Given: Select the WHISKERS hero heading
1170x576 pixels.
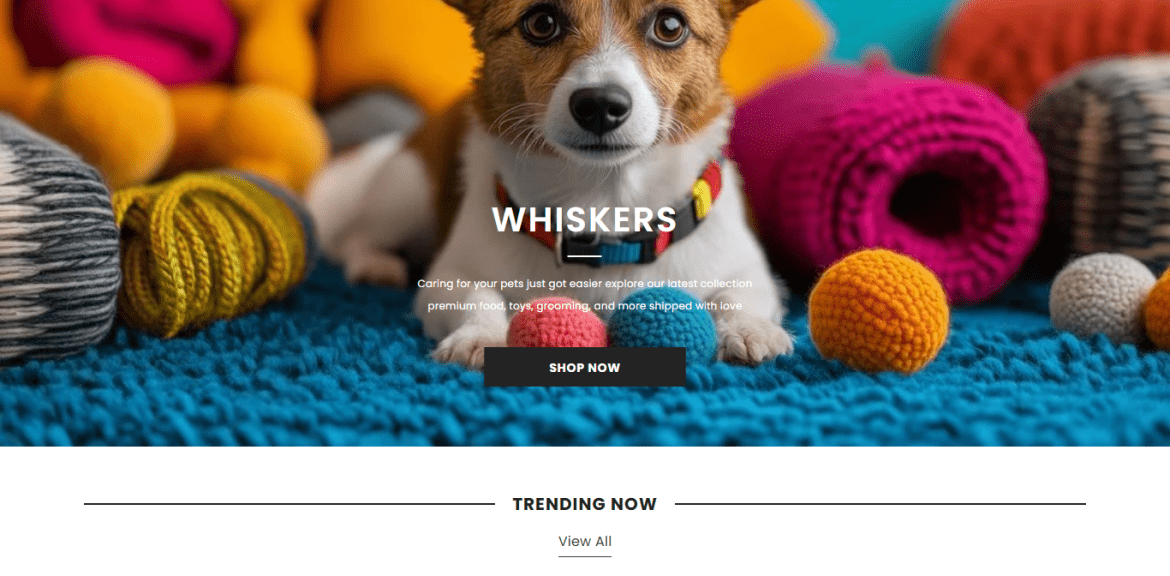Looking at the screenshot, I should (584, 220).
